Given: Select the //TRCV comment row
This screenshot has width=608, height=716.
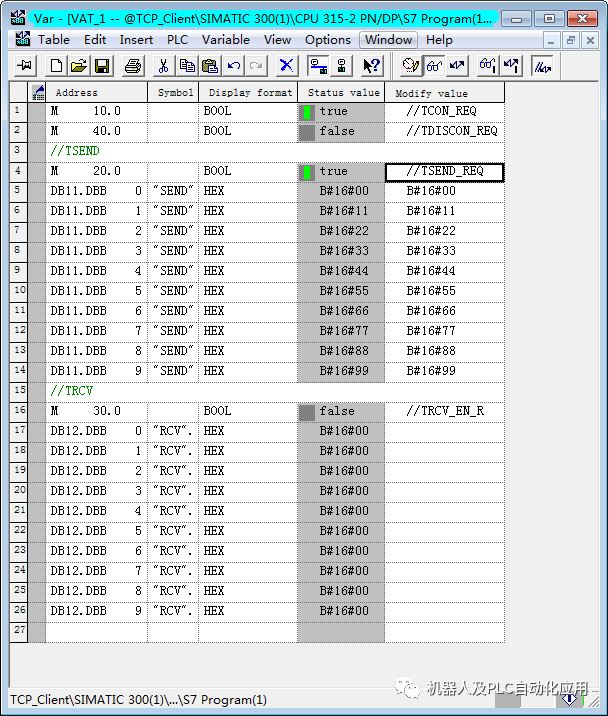Looking at the screenshot, I should [275, 391].
